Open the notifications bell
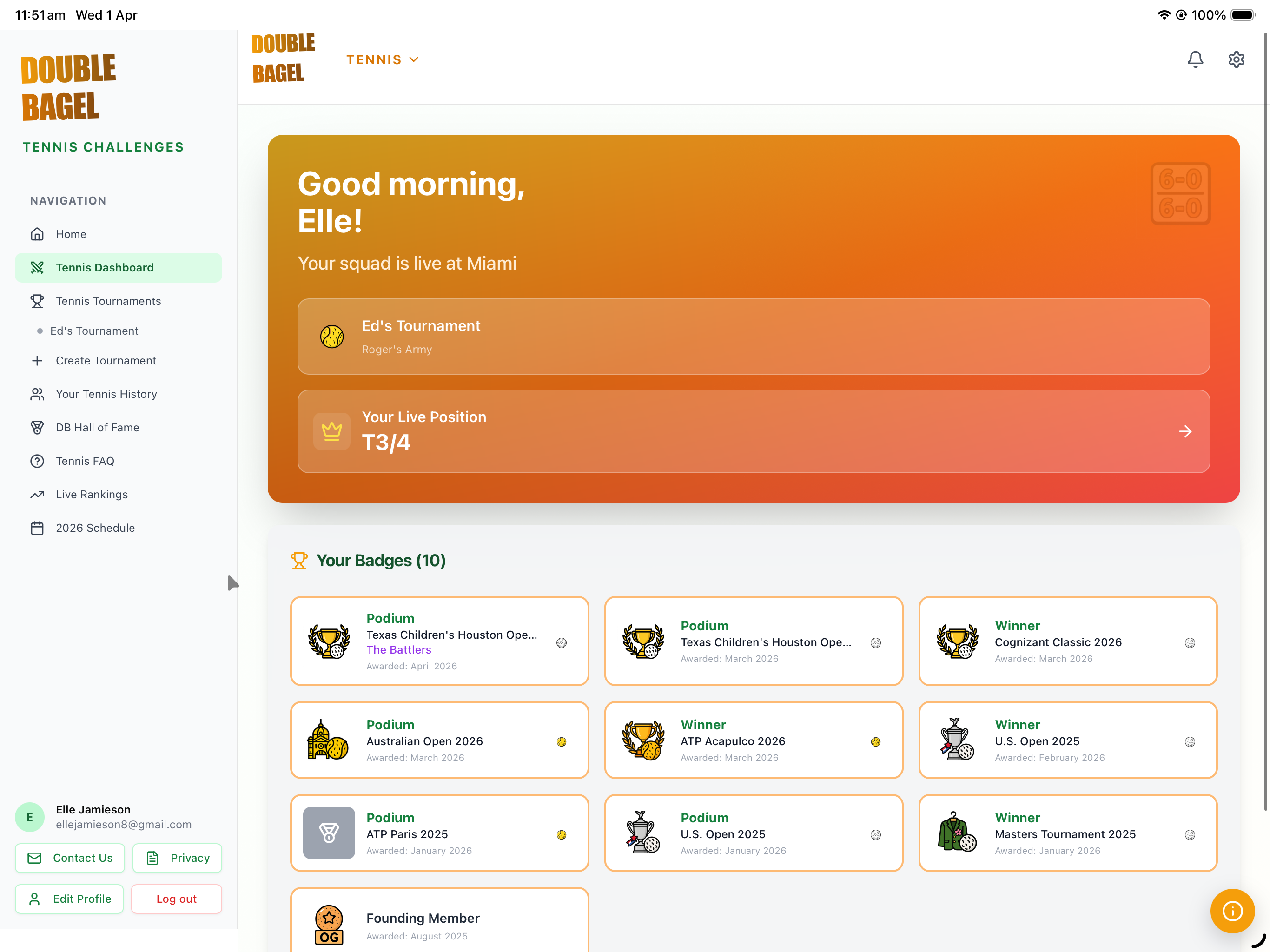 pos(1195,59)
